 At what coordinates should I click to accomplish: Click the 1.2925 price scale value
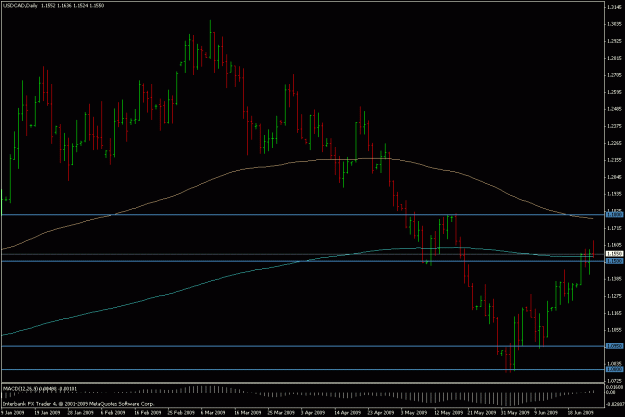[614, 41]
